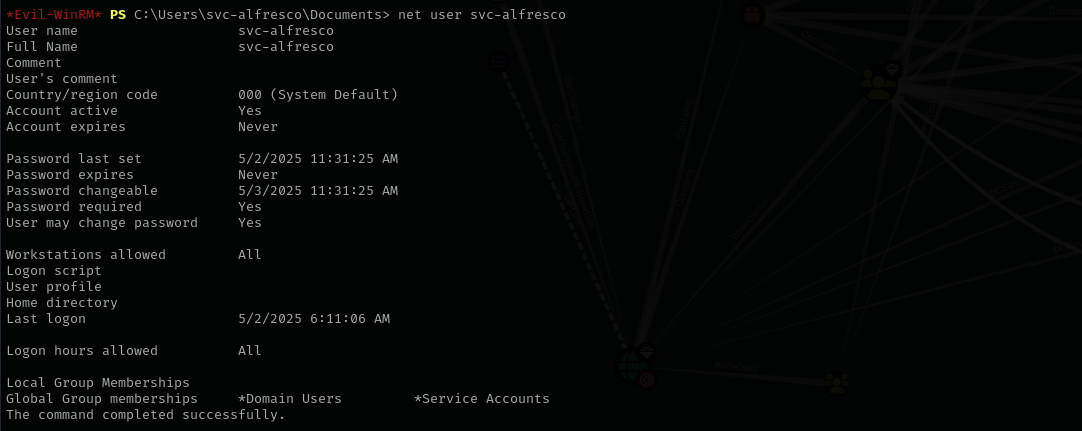Click the domain globe node in the graph

(x=631, y=366)
